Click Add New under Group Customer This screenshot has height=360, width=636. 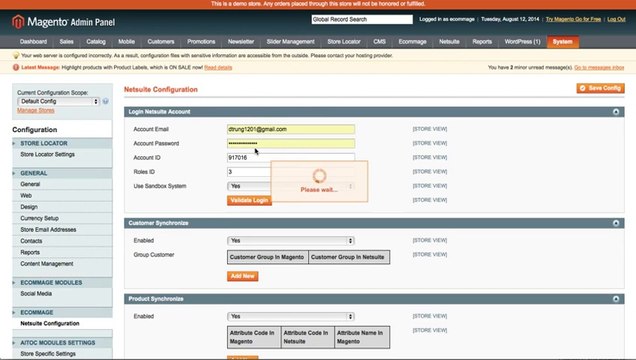[243, 276]
